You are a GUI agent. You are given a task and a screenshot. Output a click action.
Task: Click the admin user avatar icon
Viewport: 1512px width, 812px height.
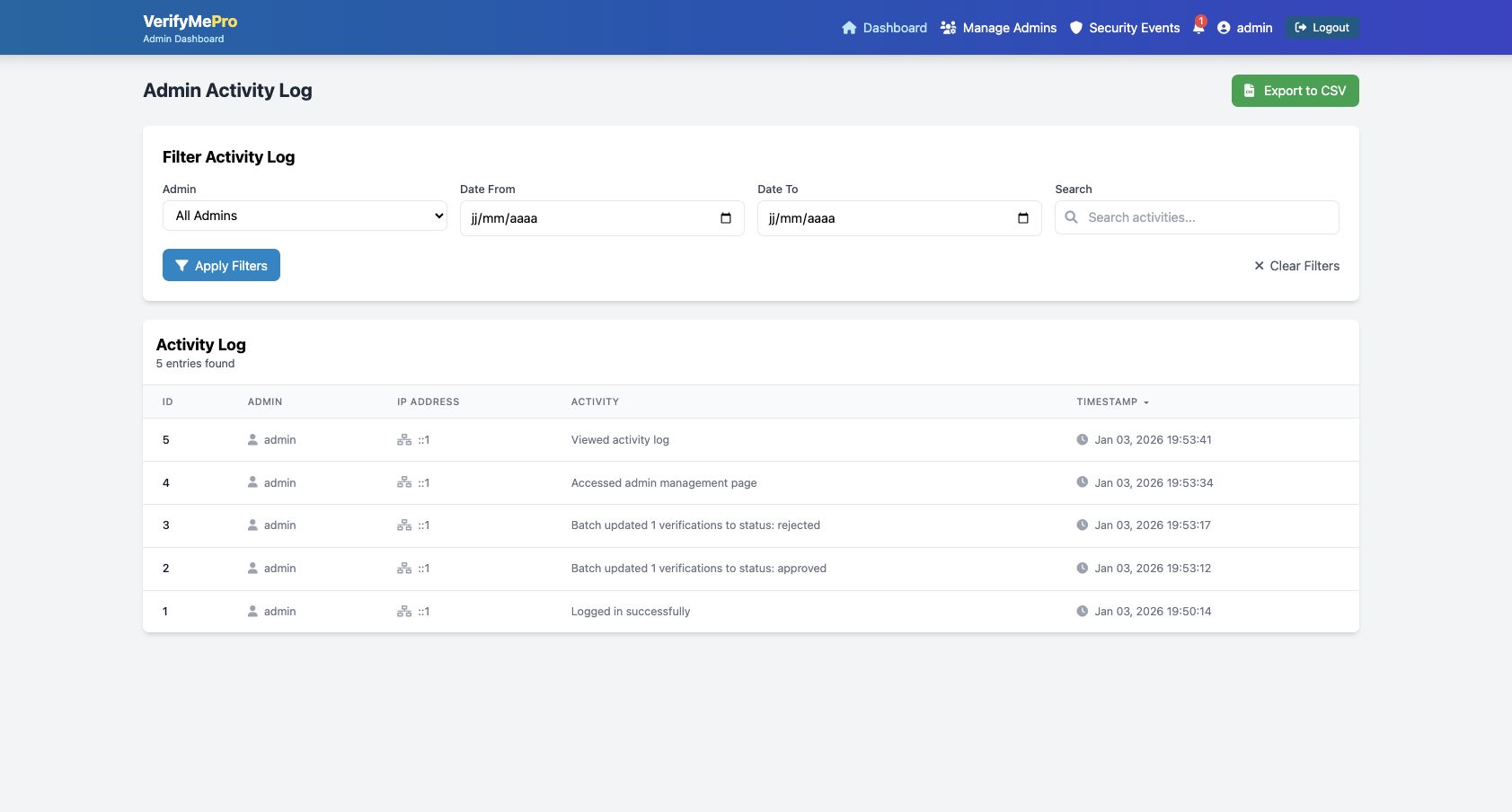point(1223,28)
